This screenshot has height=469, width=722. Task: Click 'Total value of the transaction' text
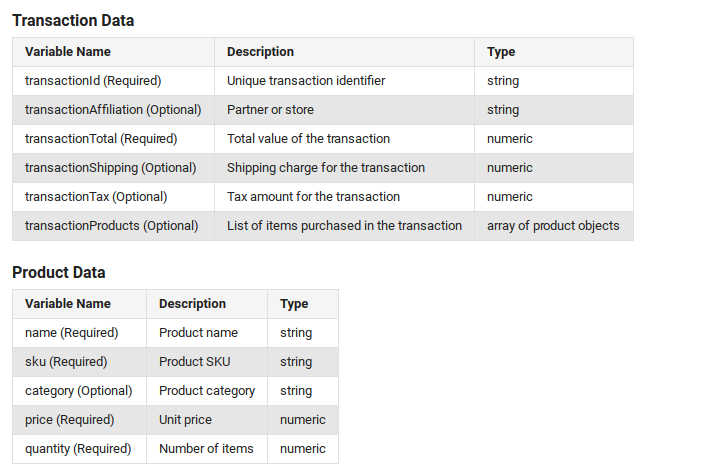tap(308, 139)
